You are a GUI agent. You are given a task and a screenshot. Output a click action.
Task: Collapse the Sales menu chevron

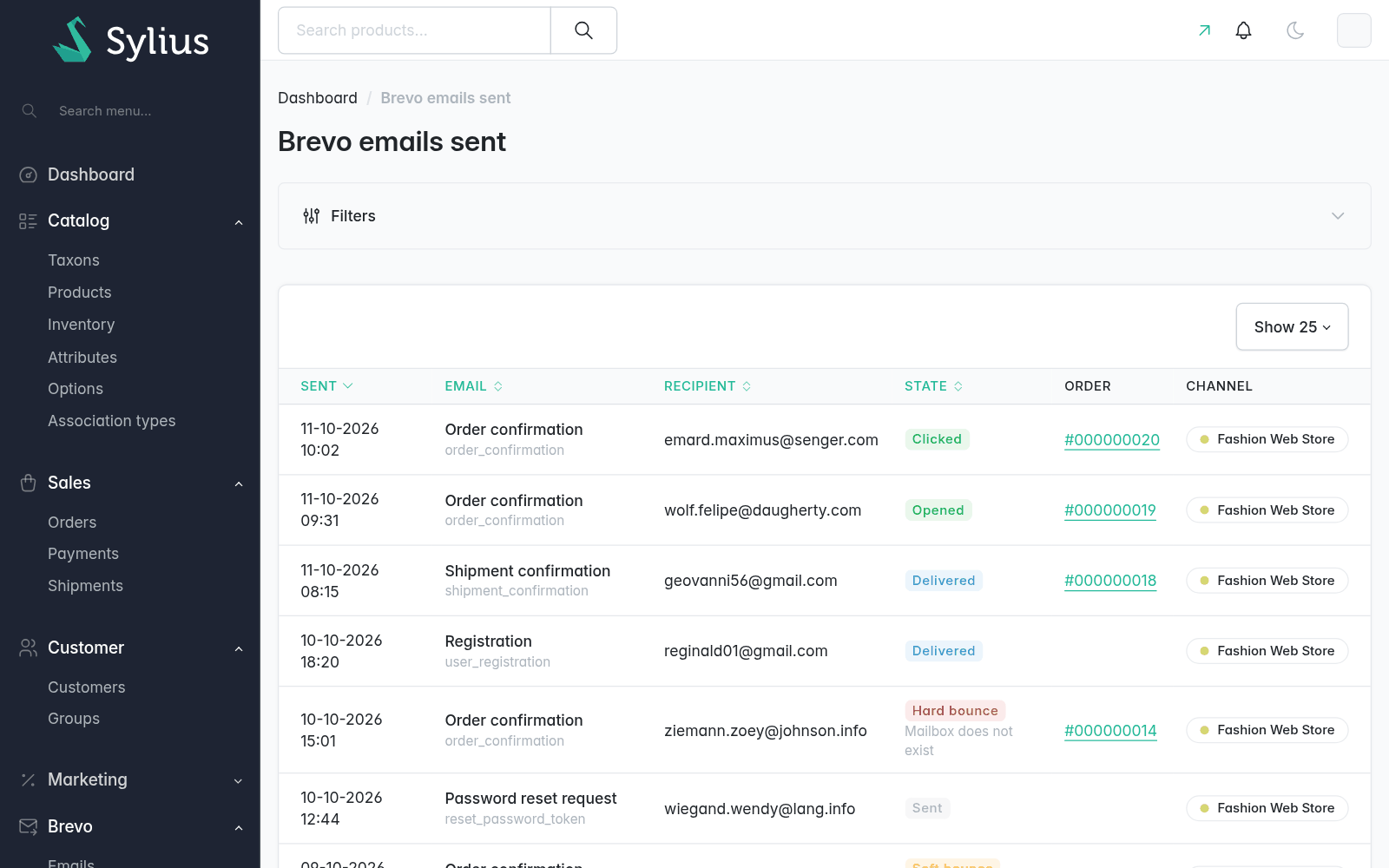tap(239, 483)
